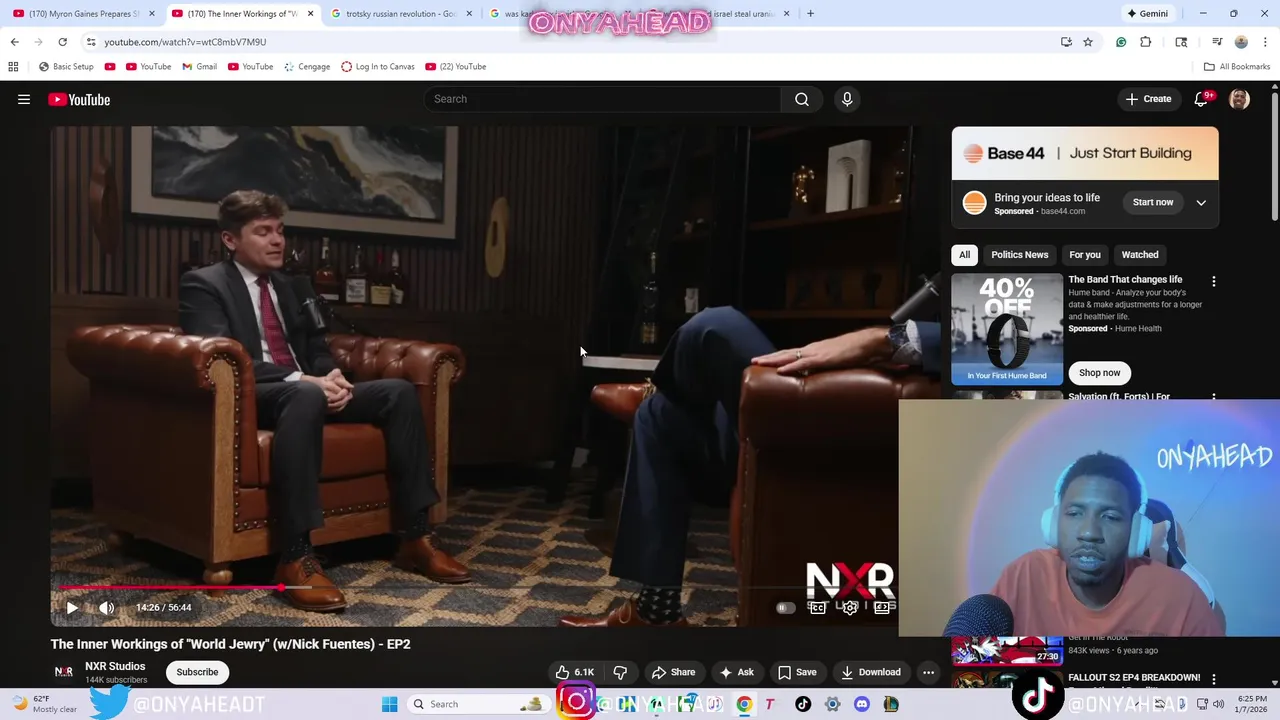Open the Ask AI button
This screenshot has width=1280, height=720.
(x=736, y=672)
